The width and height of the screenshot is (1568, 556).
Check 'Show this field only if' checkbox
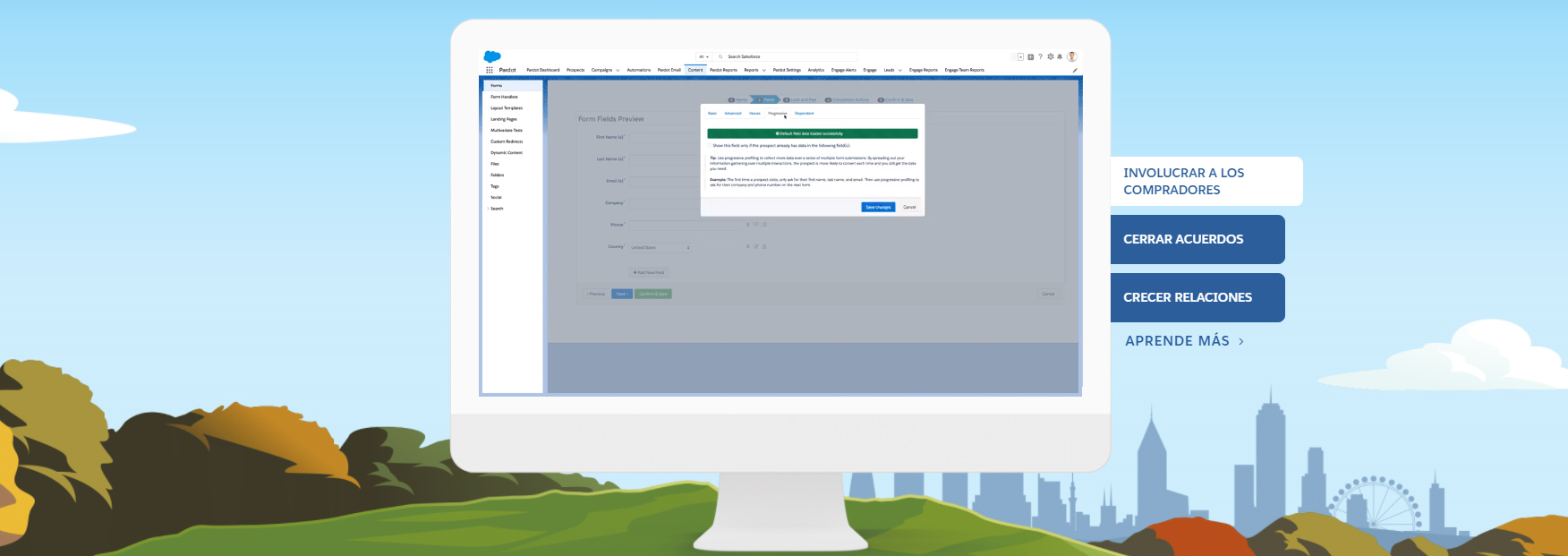click(710, 145)
